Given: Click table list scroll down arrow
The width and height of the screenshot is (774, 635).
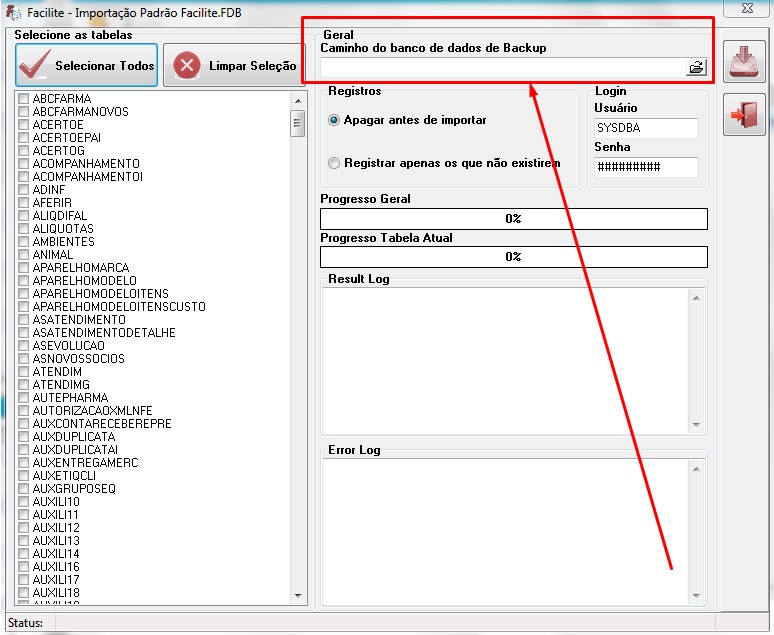Looking at the screenshot, I should coord(298,595).
